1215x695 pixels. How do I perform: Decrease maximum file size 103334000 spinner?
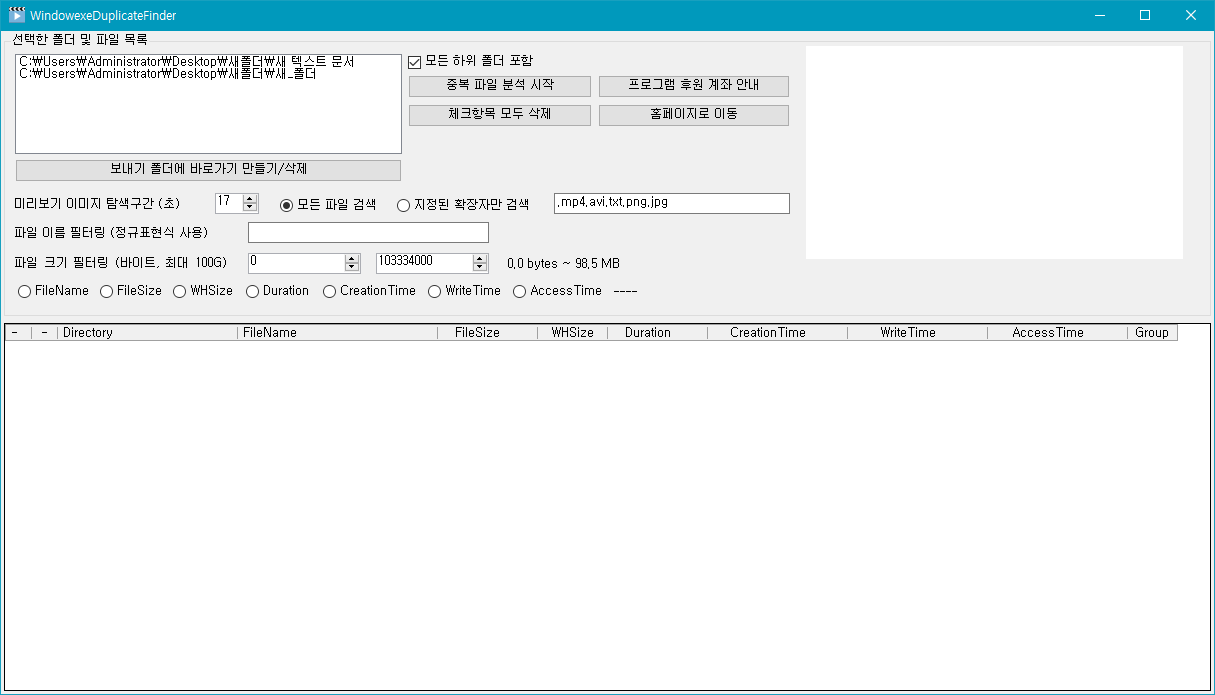(x=480, y=267)
